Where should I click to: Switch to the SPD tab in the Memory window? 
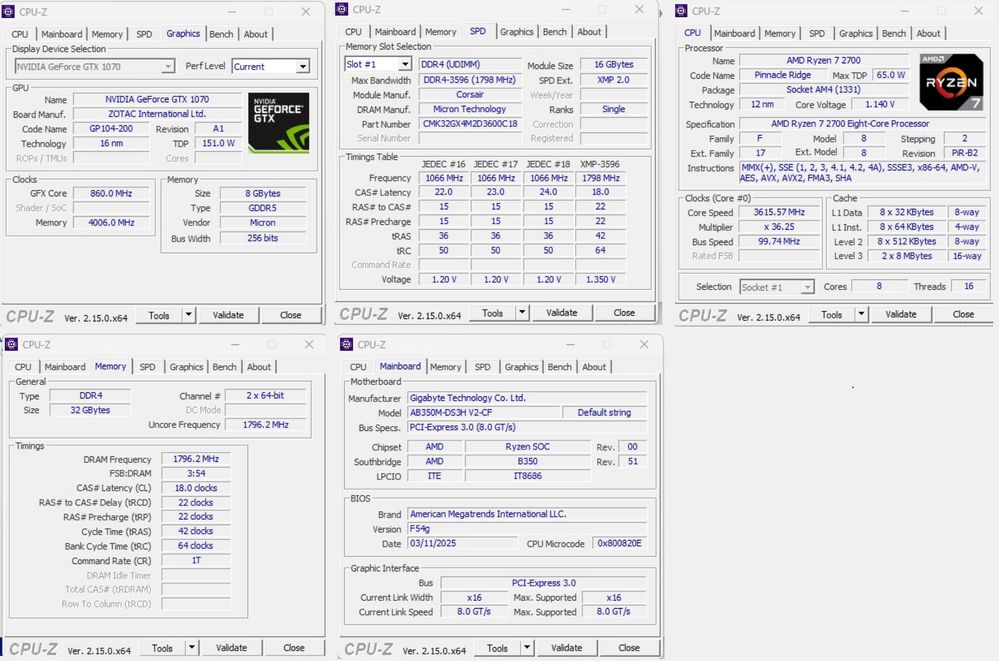coord(147,367)
